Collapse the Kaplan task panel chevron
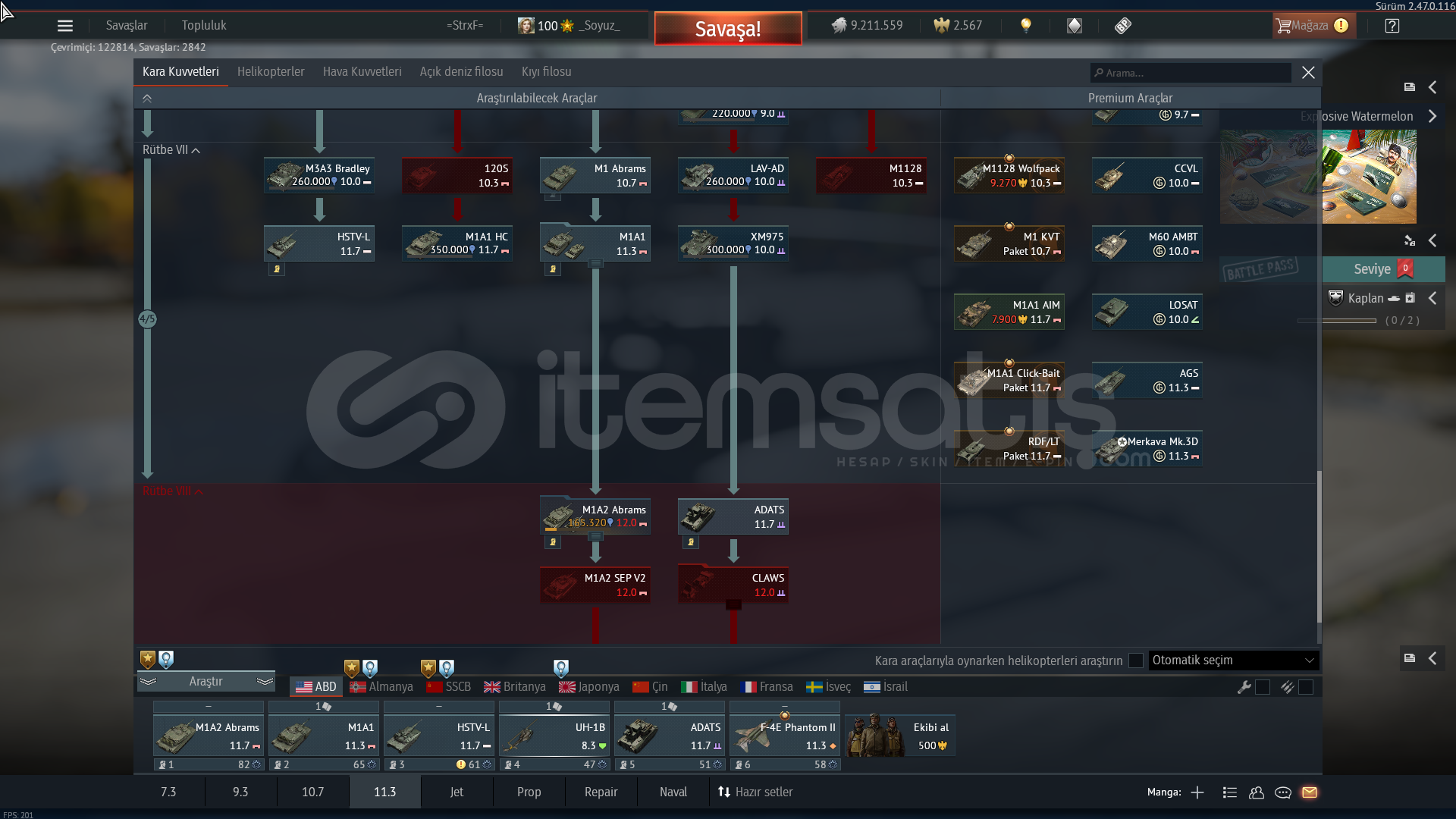1456x819 pixels. 1432,298
